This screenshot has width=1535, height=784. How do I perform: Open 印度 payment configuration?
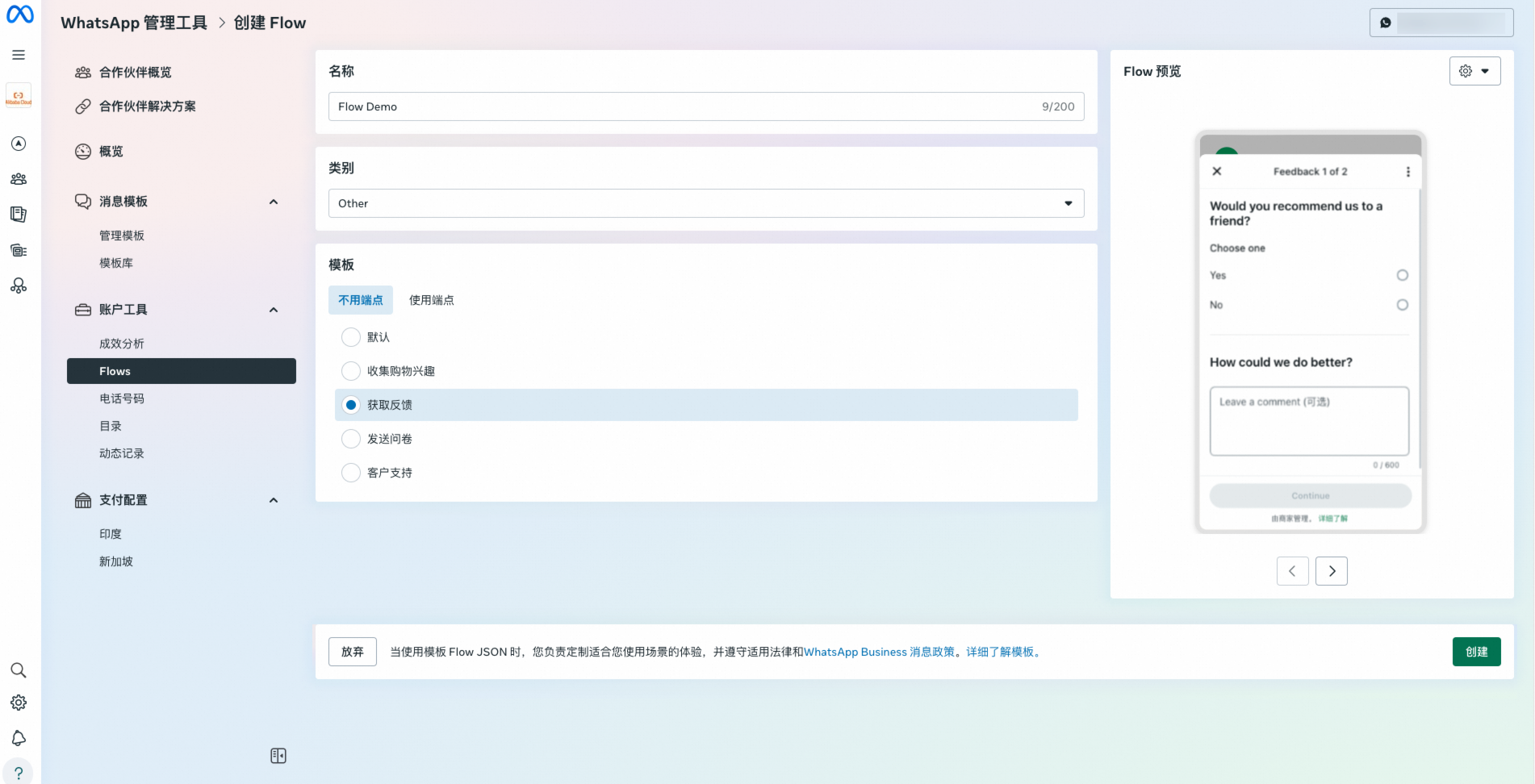[x=111, y=534]
